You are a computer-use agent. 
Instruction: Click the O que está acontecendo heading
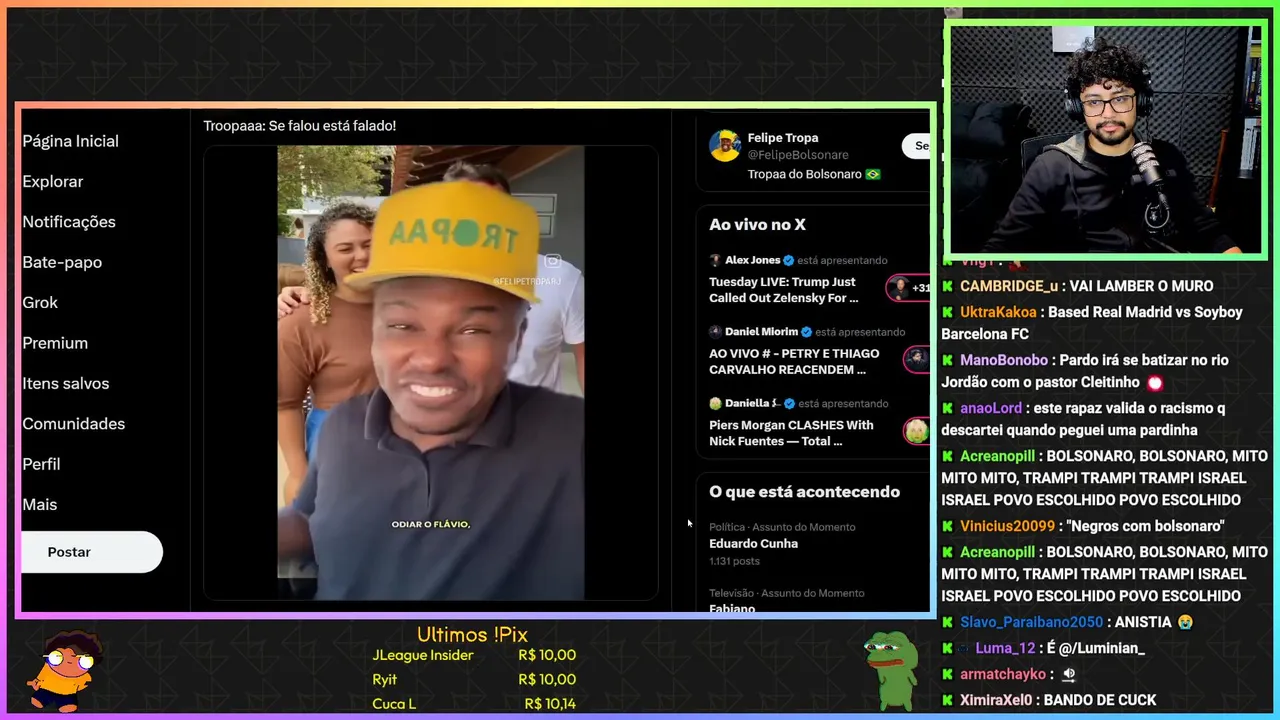(804, 492)
